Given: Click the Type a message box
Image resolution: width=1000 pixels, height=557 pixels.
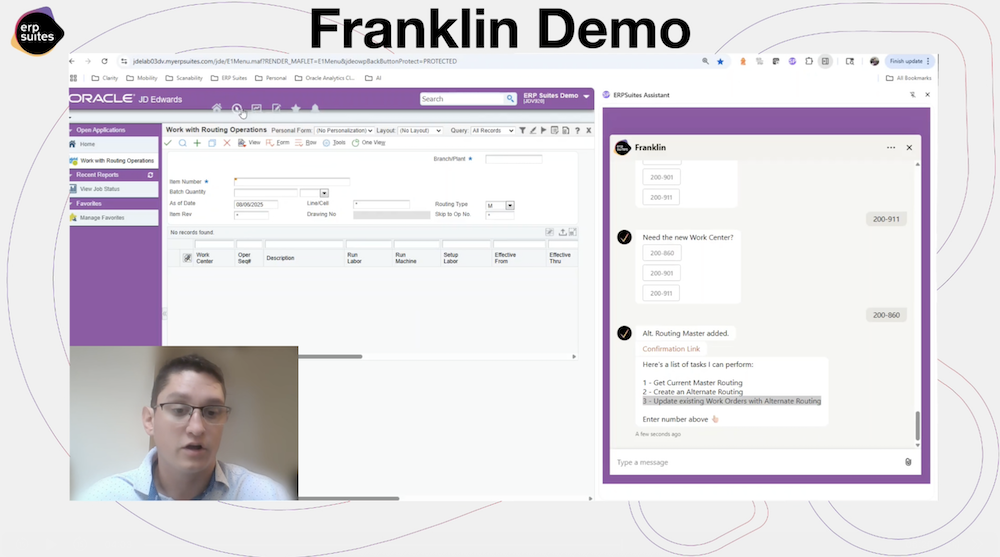Looking at the screenshot, I should point(756,462).
